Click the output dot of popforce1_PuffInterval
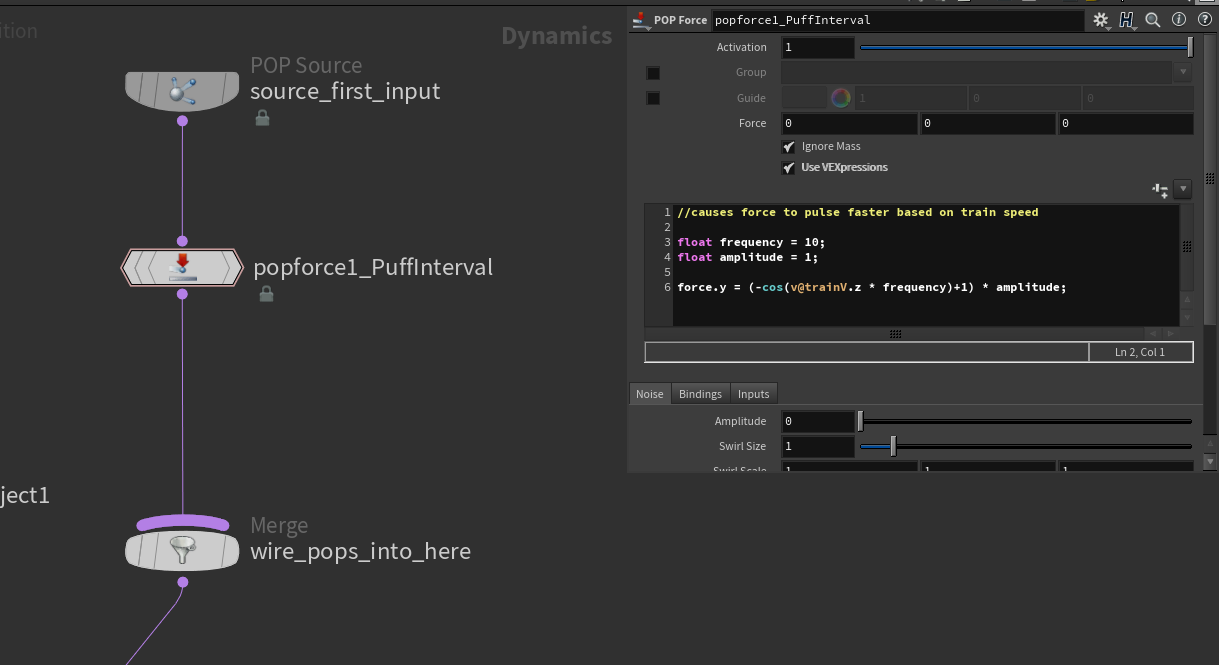Image resolution: width=1219 pixels, height=665 pixels. (182, 293)
